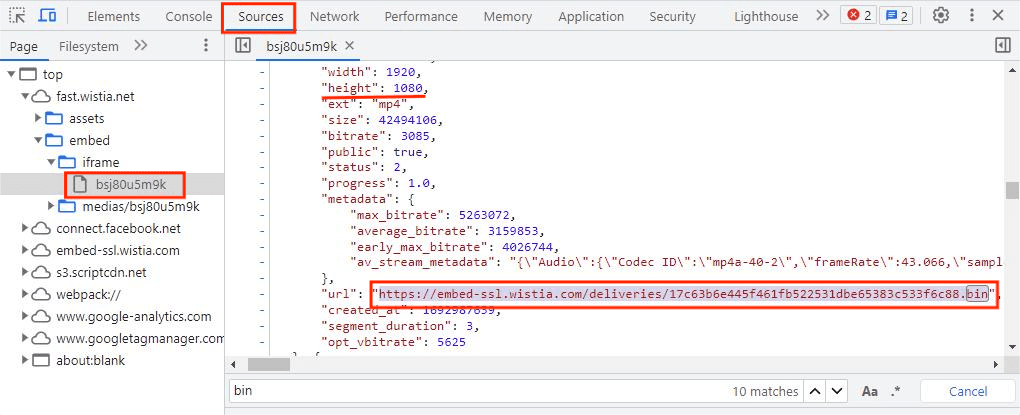Expand the assets folder
The width and height of the screenshot is (1020, 415).
[38, 118]
